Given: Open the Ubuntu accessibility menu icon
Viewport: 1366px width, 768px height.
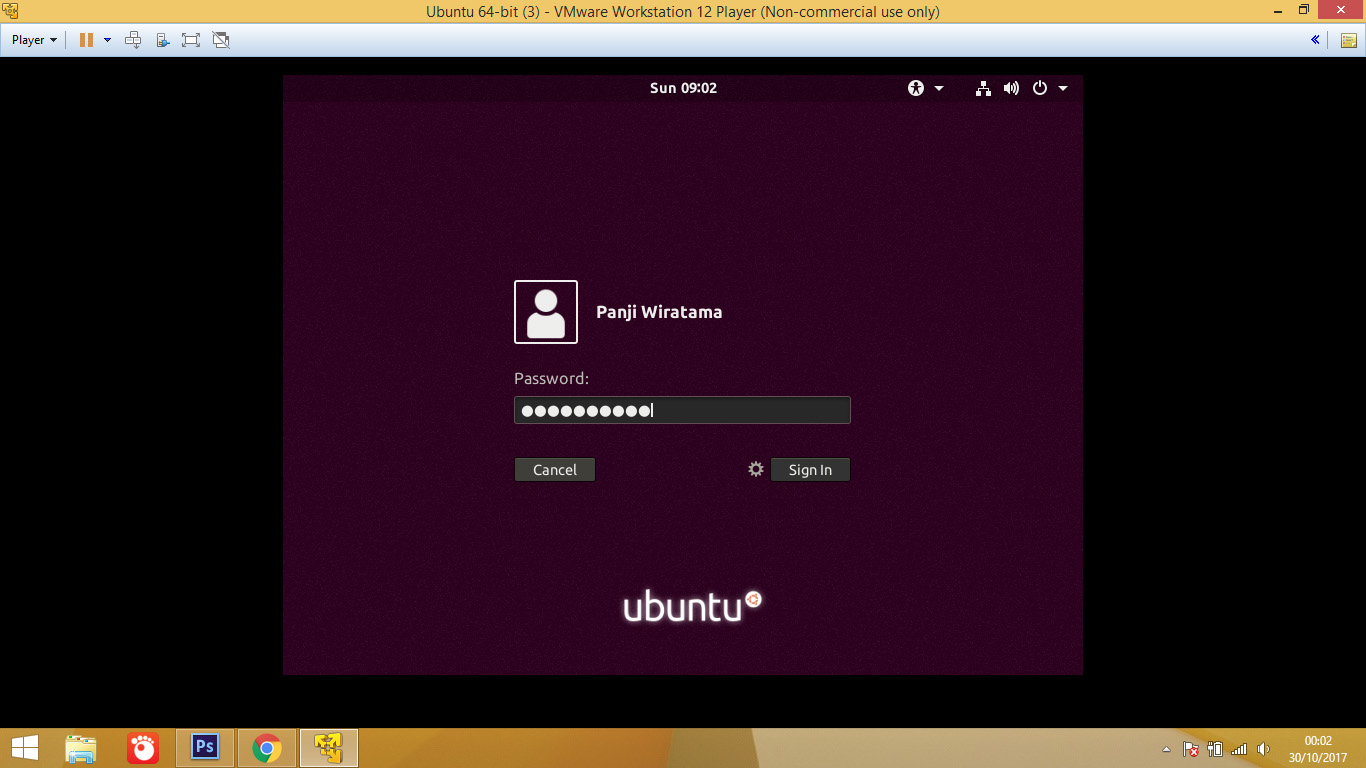Looking at the screenshot, I should click(916, 88).
